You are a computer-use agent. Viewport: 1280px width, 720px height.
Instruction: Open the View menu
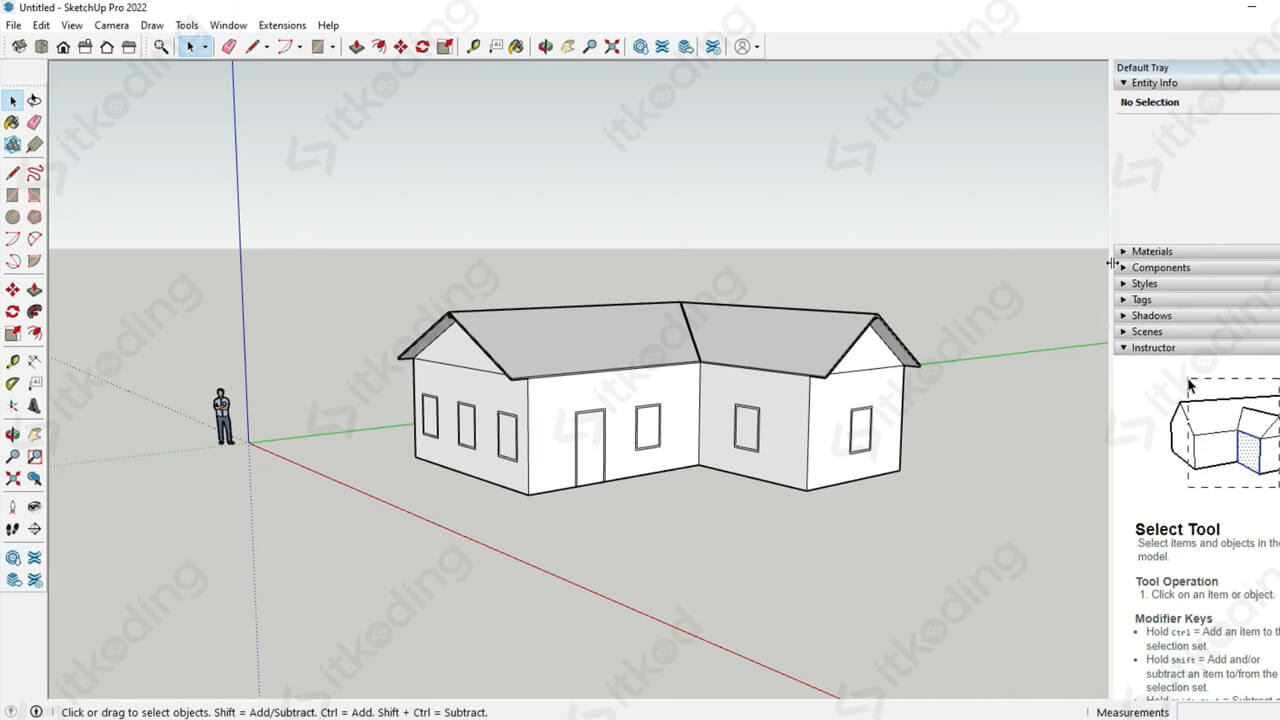click(x=72, y=25)
